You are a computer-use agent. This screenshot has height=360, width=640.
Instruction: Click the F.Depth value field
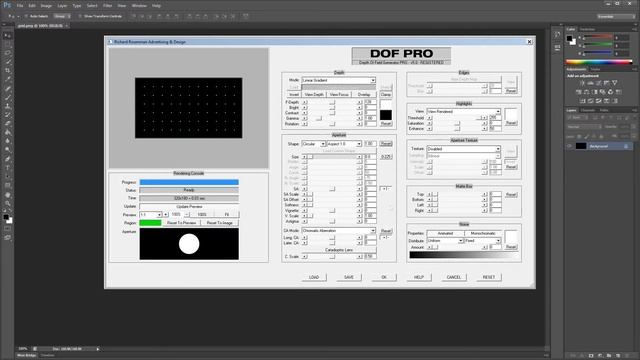[370, 102]
